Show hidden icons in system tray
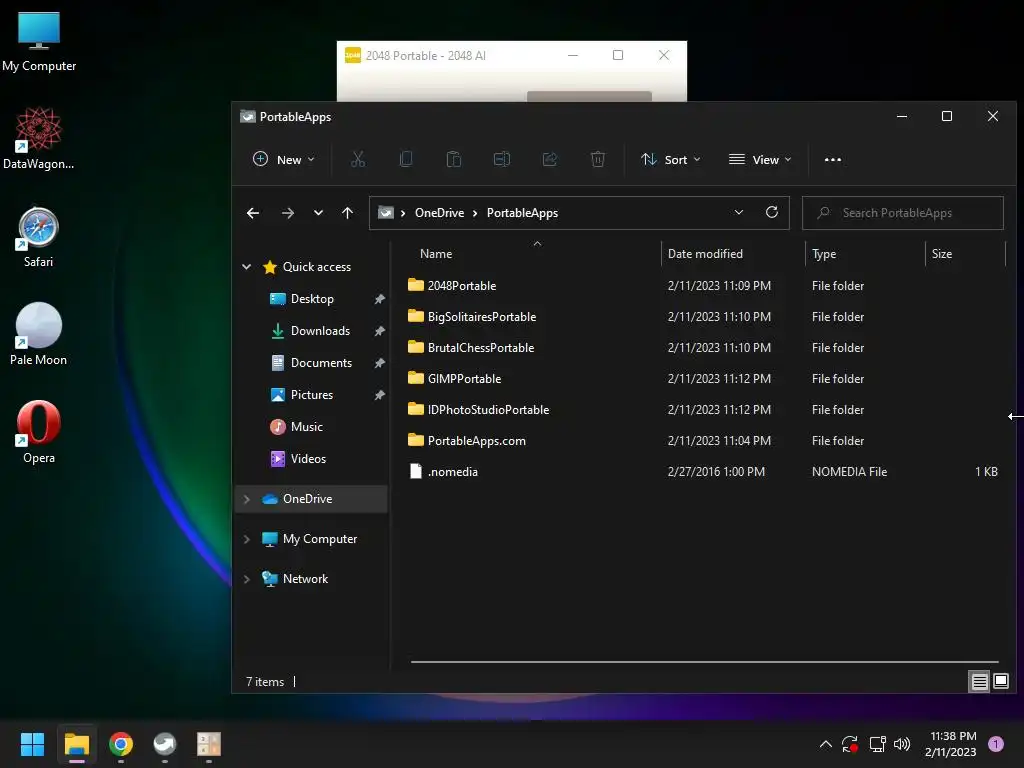This screenshot has width=1024, height=768. (825, 744)
